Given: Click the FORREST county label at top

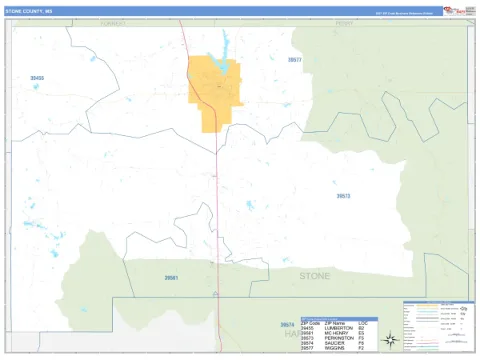Looking at the screenshot, I should click(113, 24).
